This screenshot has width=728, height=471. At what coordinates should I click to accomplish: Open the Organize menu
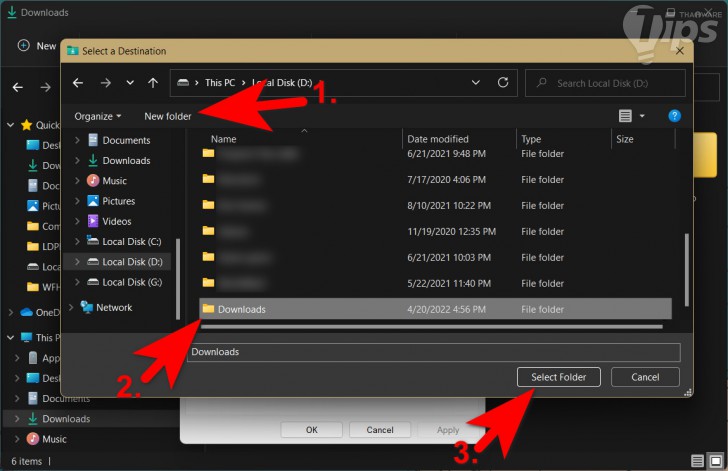(98, 116)
